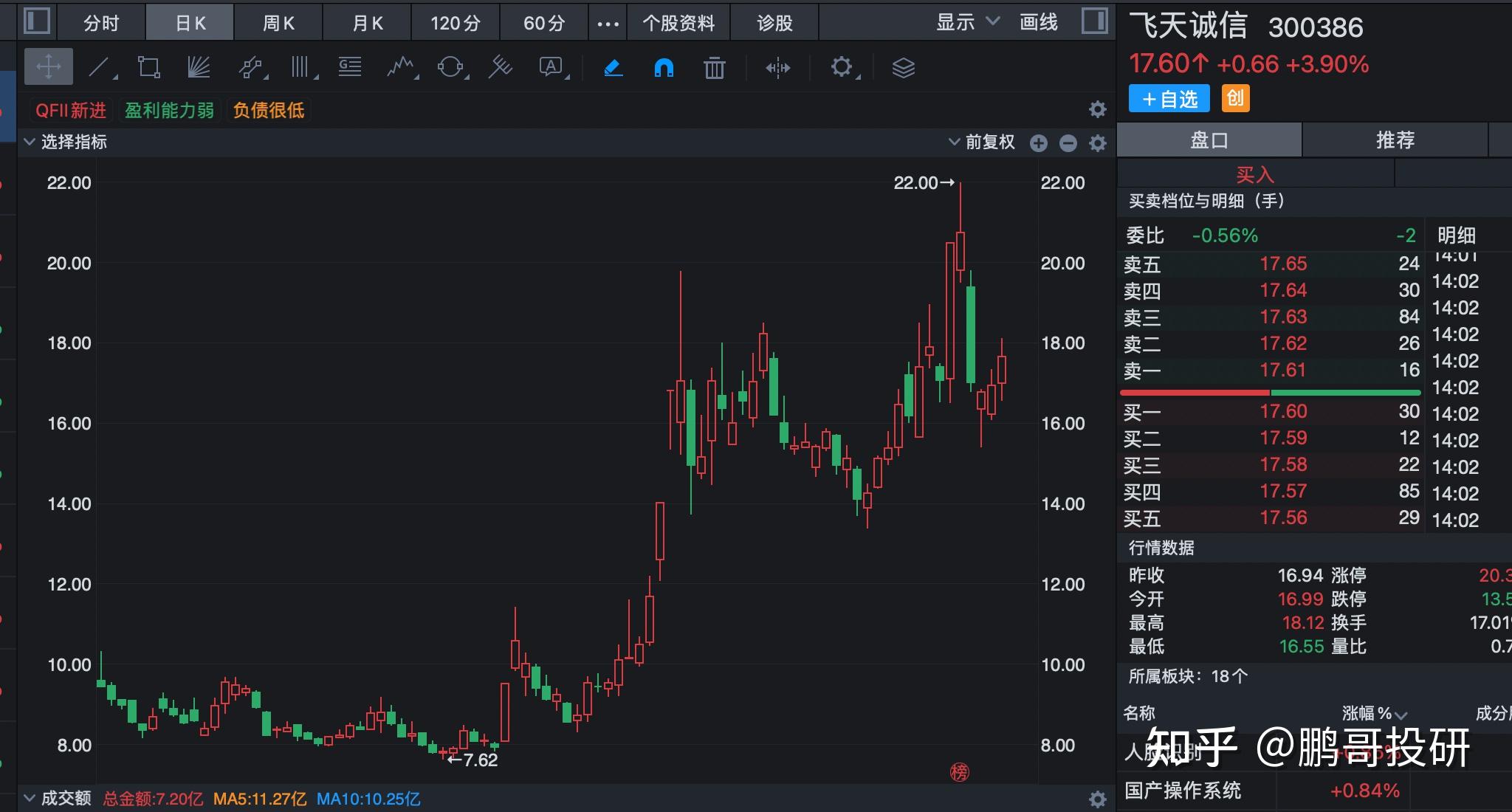Click 买五 price 17.56
This screenshot has height=812, width=1512.
[x=1282, y=517]
